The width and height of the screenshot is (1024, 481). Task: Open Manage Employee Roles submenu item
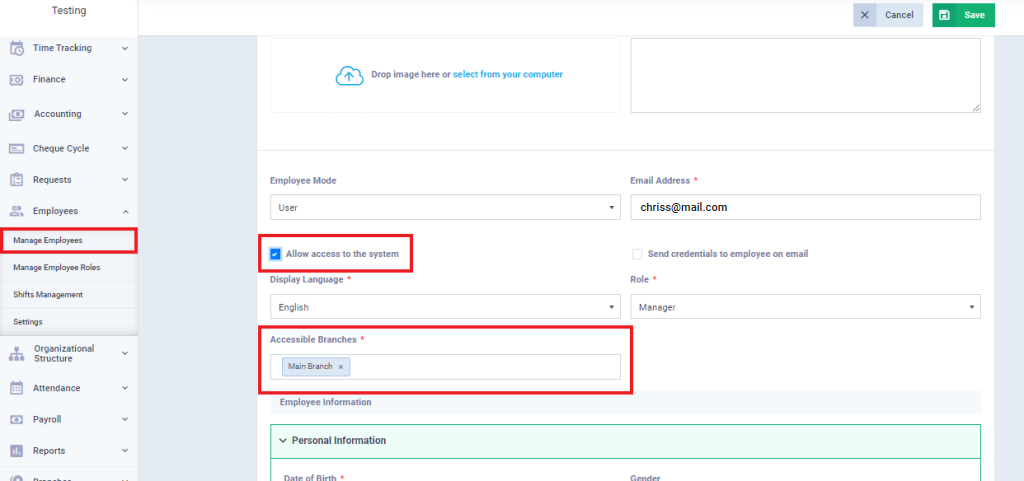(x=69, y=268)
